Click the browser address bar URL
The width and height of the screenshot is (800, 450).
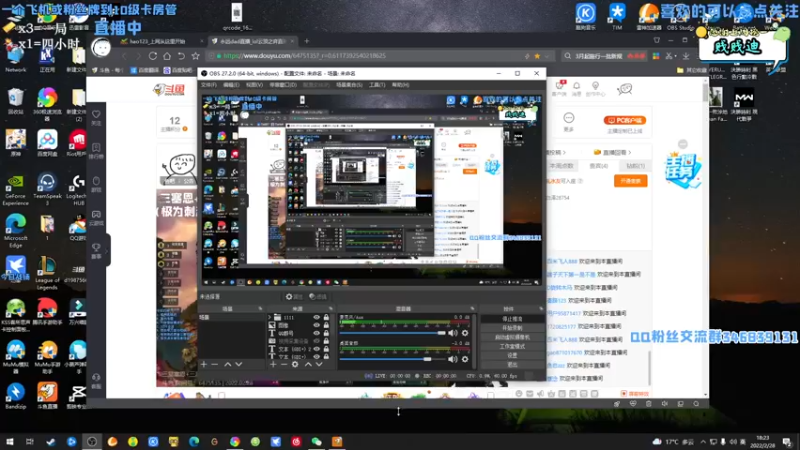(x=304, y=56)
